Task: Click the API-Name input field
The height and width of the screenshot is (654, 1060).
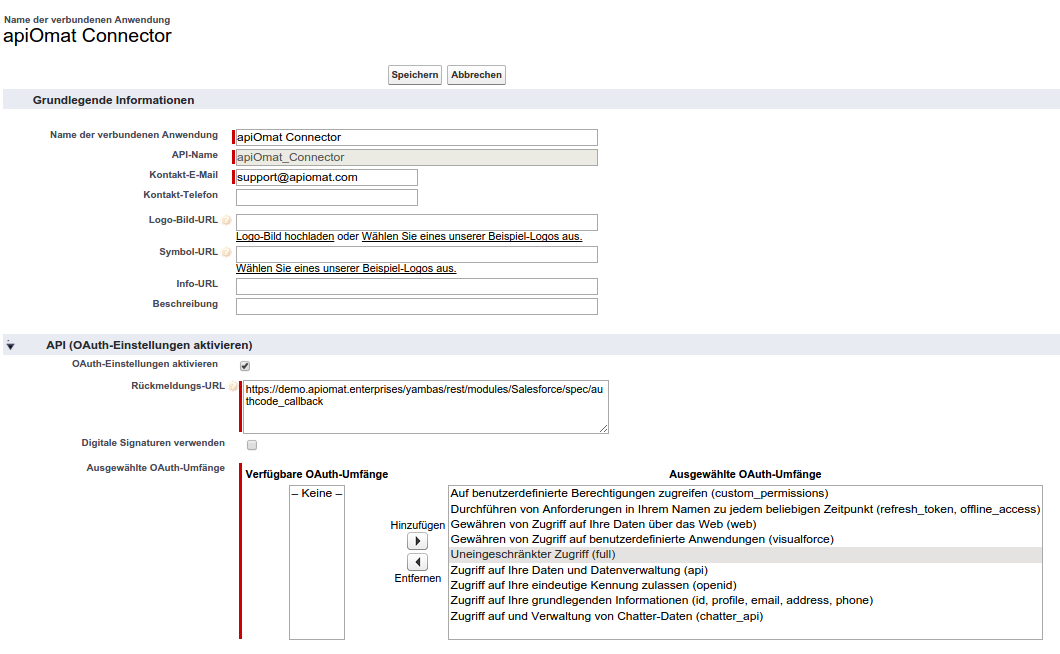Action: (416, 158)
